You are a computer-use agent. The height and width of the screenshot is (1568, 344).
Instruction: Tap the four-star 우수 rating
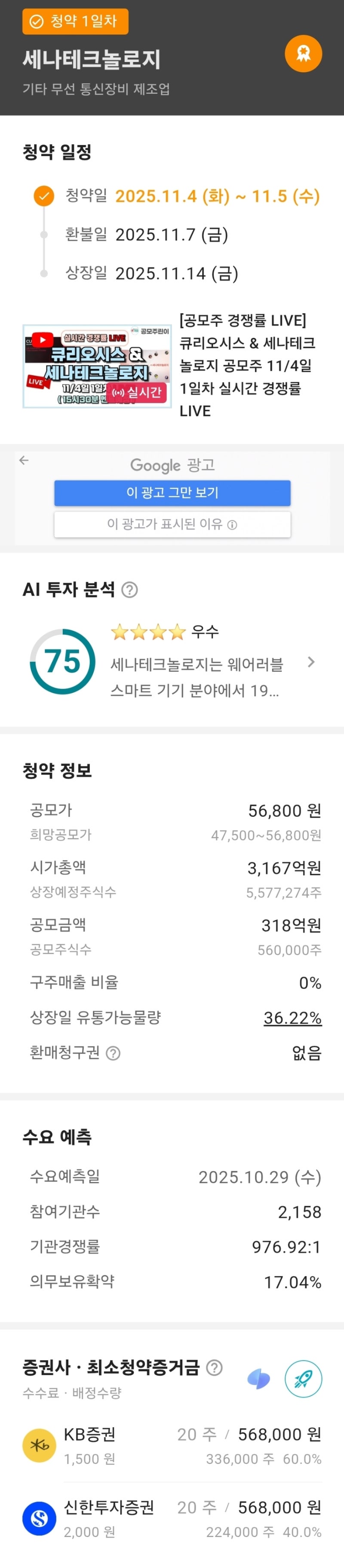(164, 632)
